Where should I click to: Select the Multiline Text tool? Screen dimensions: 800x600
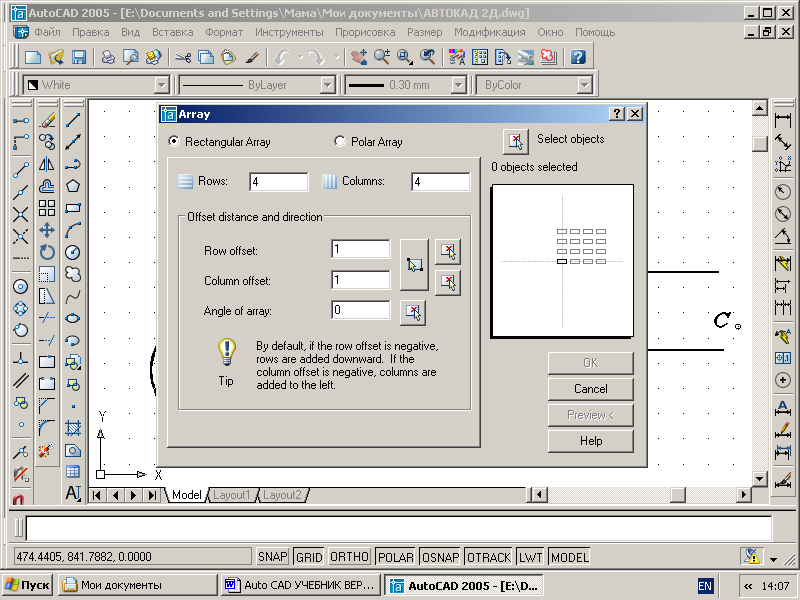tap(73, 493)
